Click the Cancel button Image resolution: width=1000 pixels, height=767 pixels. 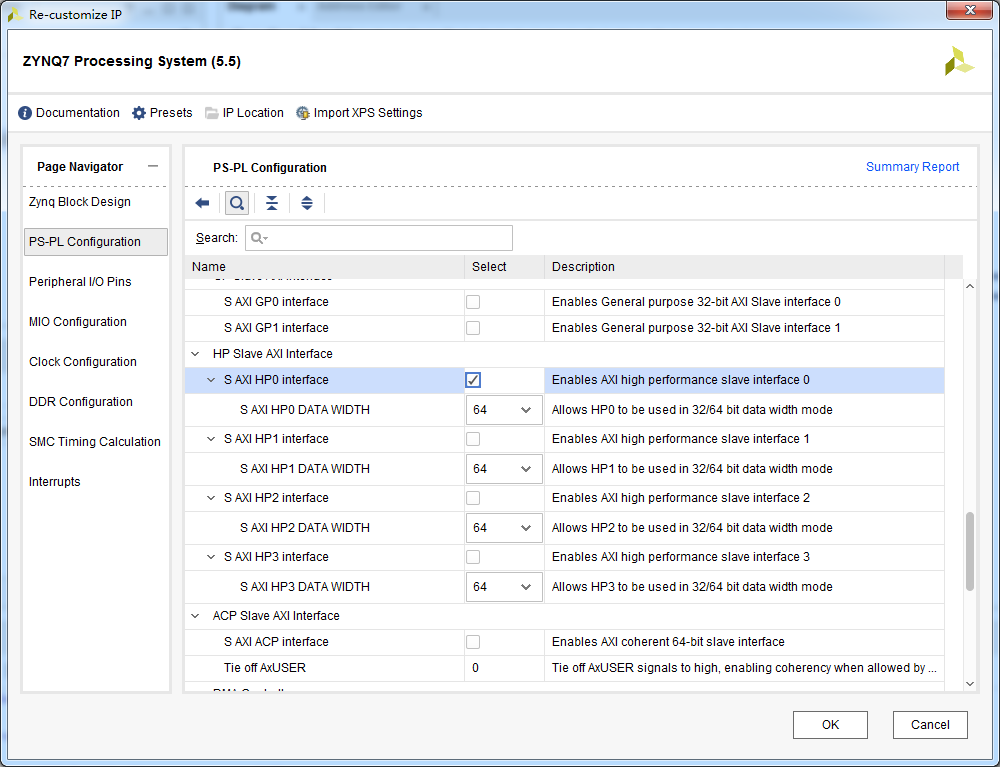[x=930, y=725]
